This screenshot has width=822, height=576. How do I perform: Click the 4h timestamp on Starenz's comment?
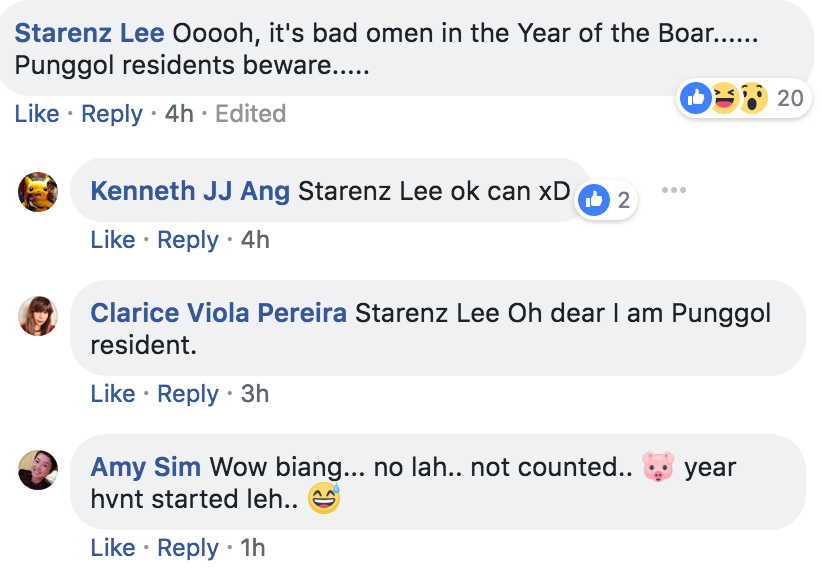point(179,114)
